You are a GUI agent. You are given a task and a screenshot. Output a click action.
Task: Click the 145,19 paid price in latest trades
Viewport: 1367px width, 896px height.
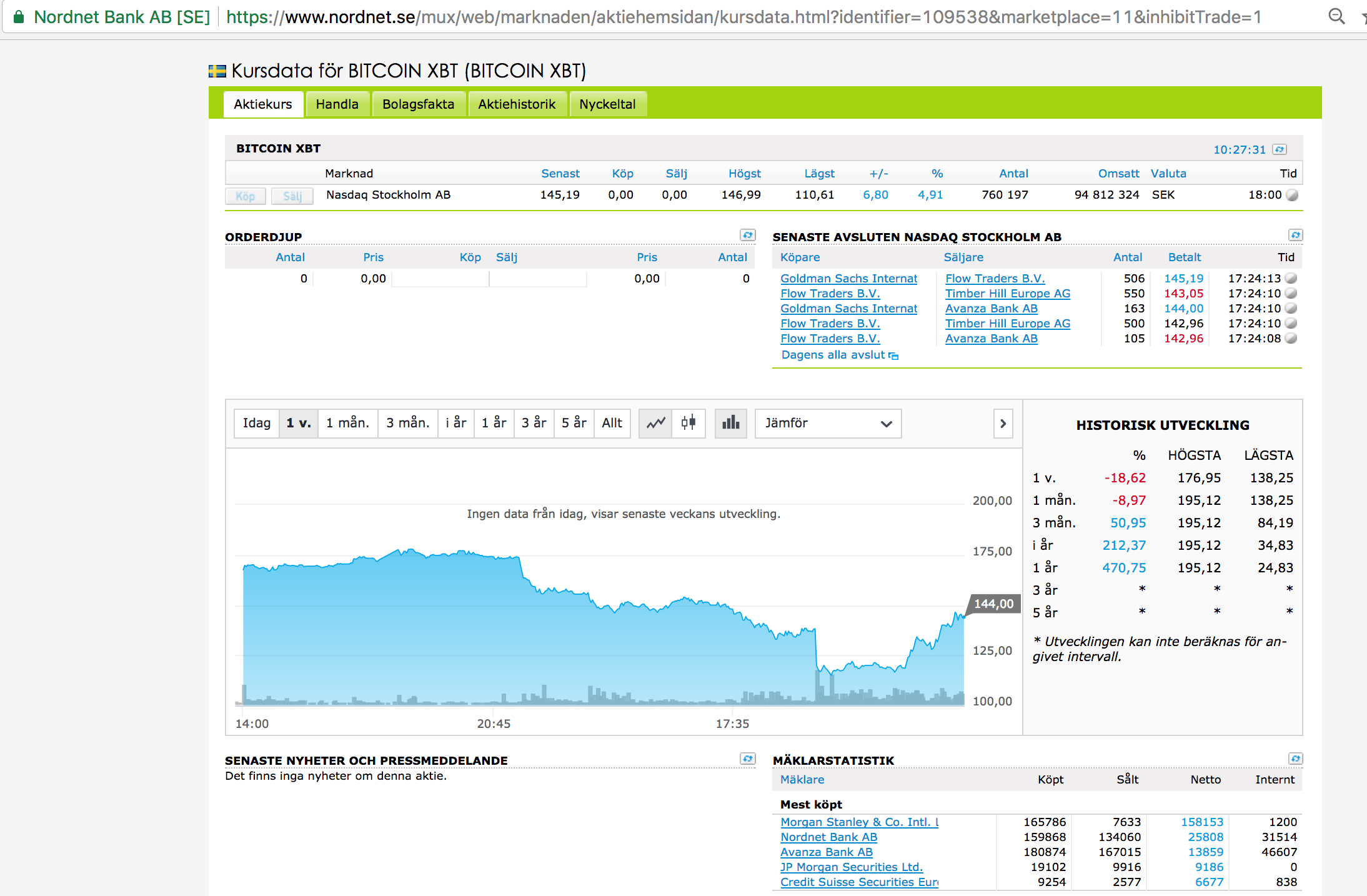click(x=1183, y=279)
